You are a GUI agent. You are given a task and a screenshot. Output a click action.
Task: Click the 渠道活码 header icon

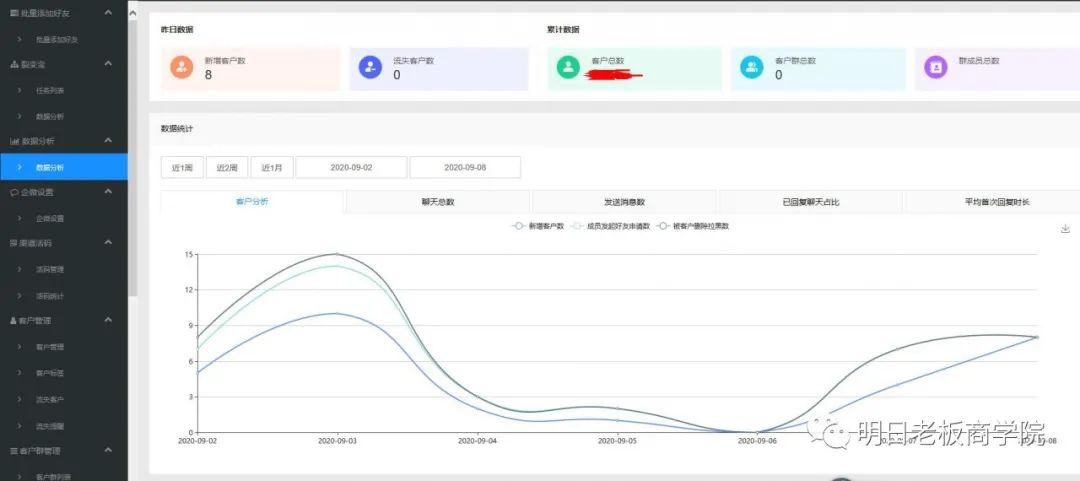pyautogui.click(x=14, y=243)
